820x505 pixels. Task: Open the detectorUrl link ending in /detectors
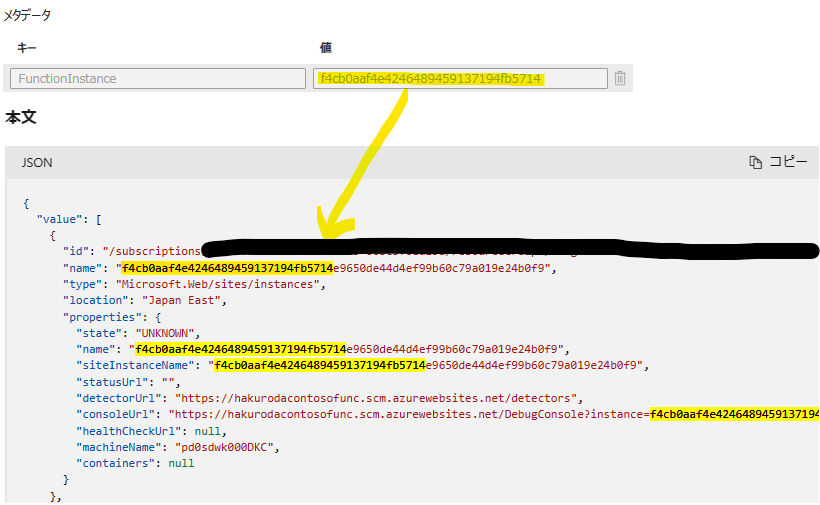click(373, 398)
